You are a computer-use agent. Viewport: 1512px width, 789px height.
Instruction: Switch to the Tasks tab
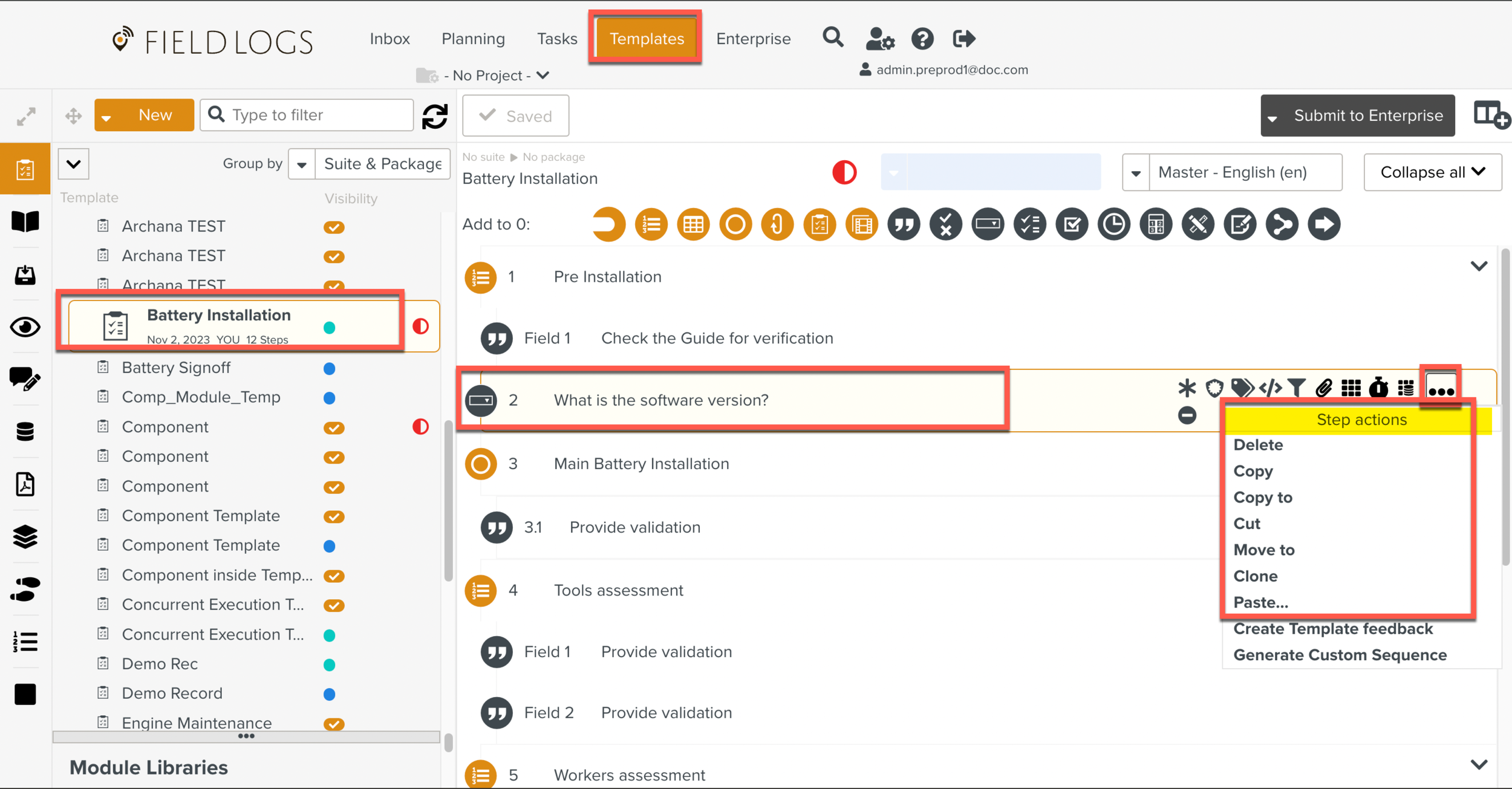[557, 39]
